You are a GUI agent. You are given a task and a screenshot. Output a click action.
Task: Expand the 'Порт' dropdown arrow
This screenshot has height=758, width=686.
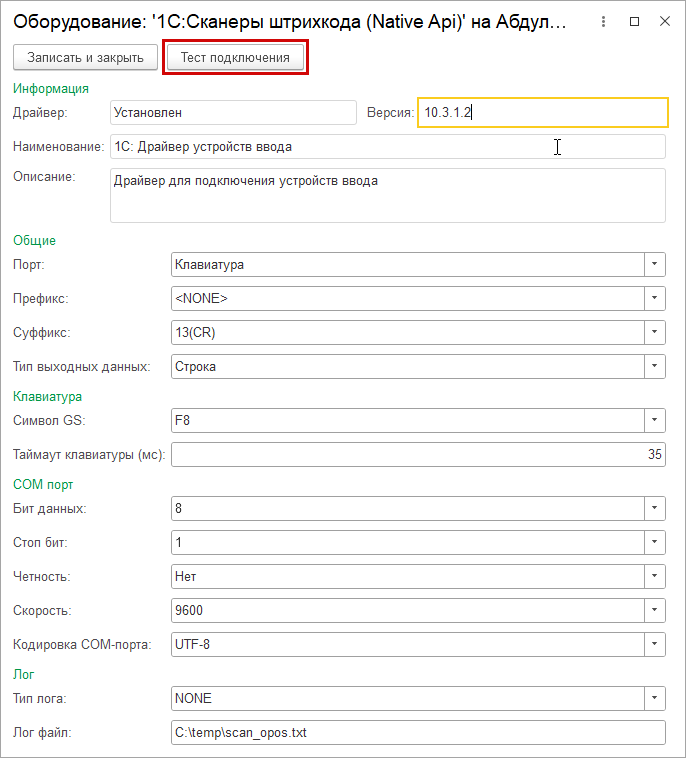coord(654,265)
